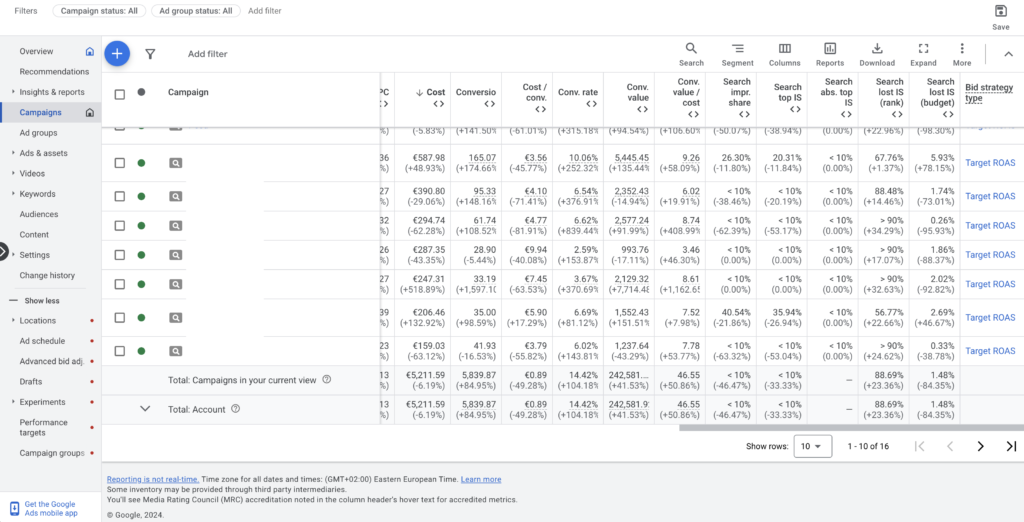Click the Google Ads mobile app phone icon
The image size is (1024, 522).
click(14, 509)
